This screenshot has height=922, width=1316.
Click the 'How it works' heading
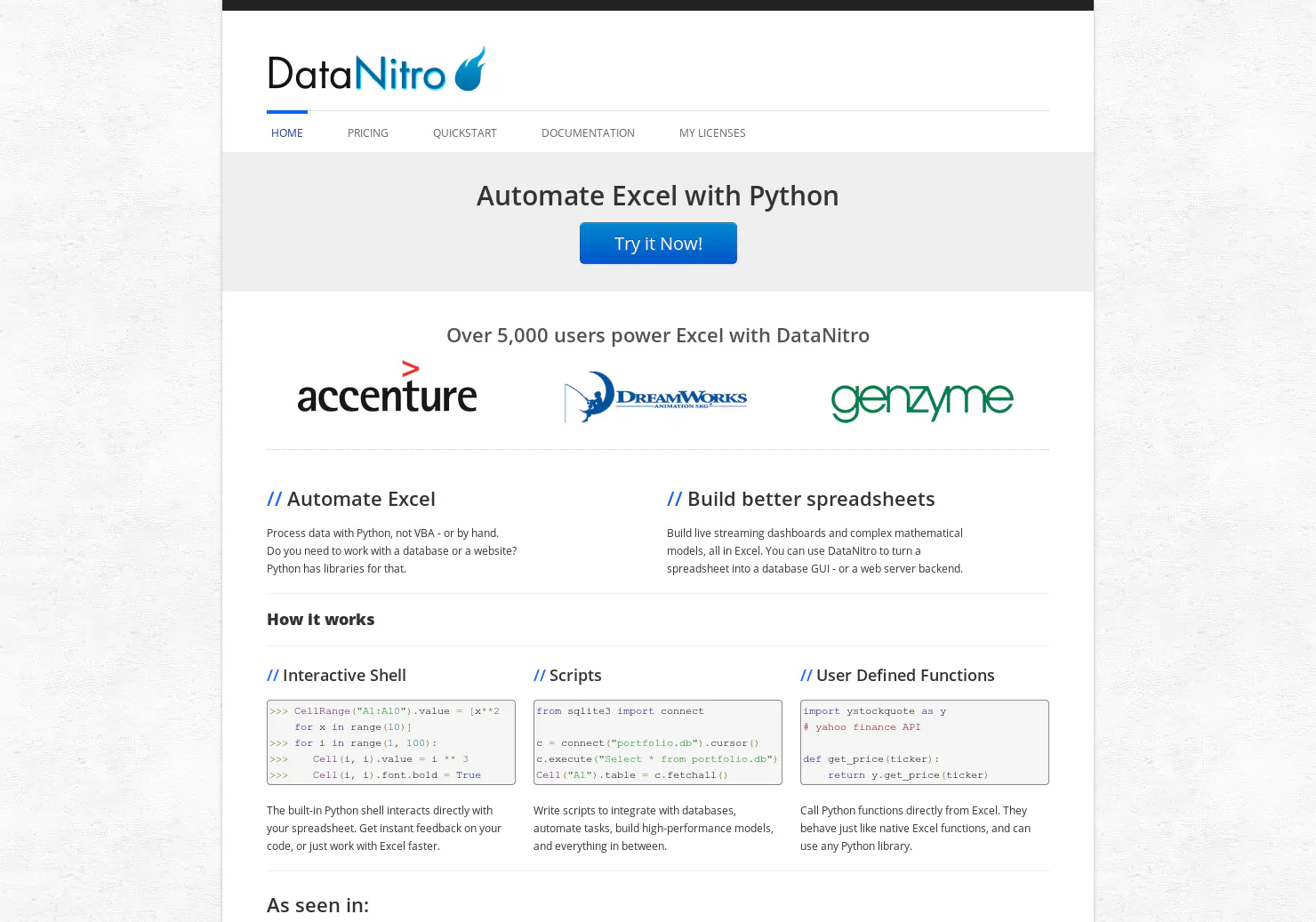click(320, 620)
